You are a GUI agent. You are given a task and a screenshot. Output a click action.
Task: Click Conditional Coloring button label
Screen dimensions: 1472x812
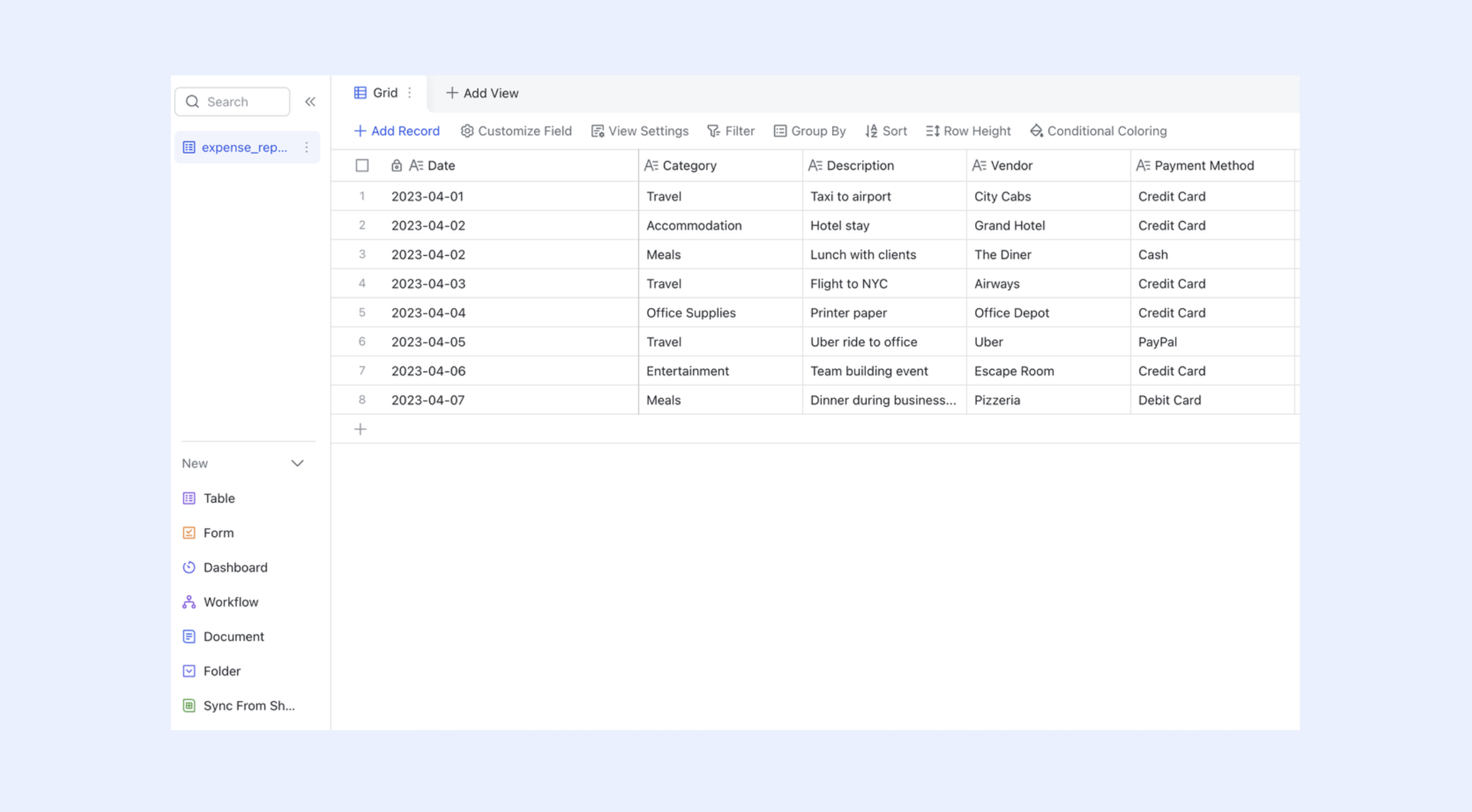(x=1107, y=131)
